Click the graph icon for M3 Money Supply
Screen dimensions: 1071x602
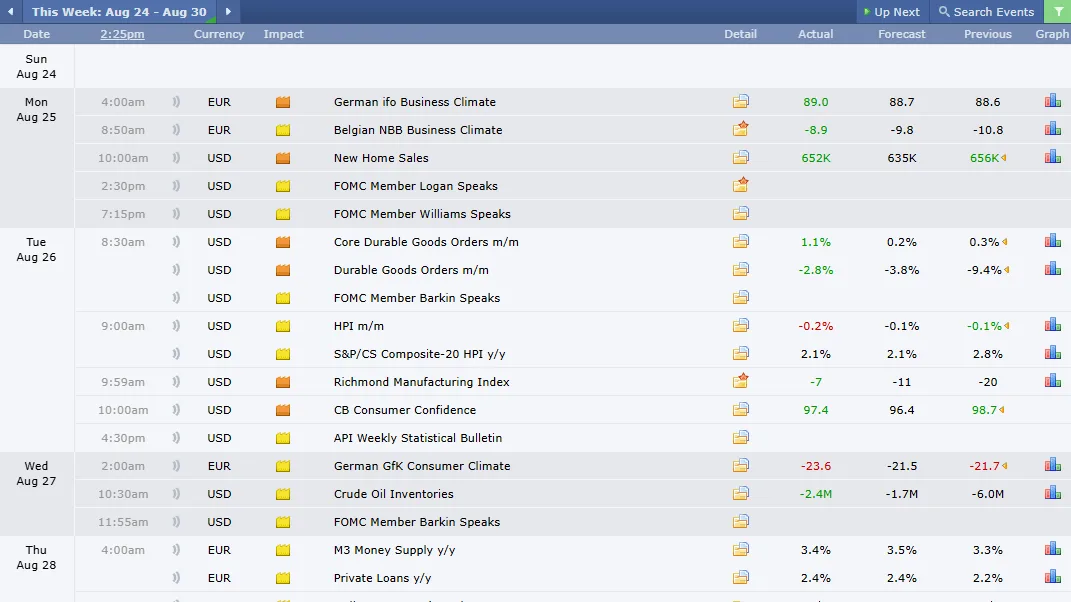pos(1052,549)
